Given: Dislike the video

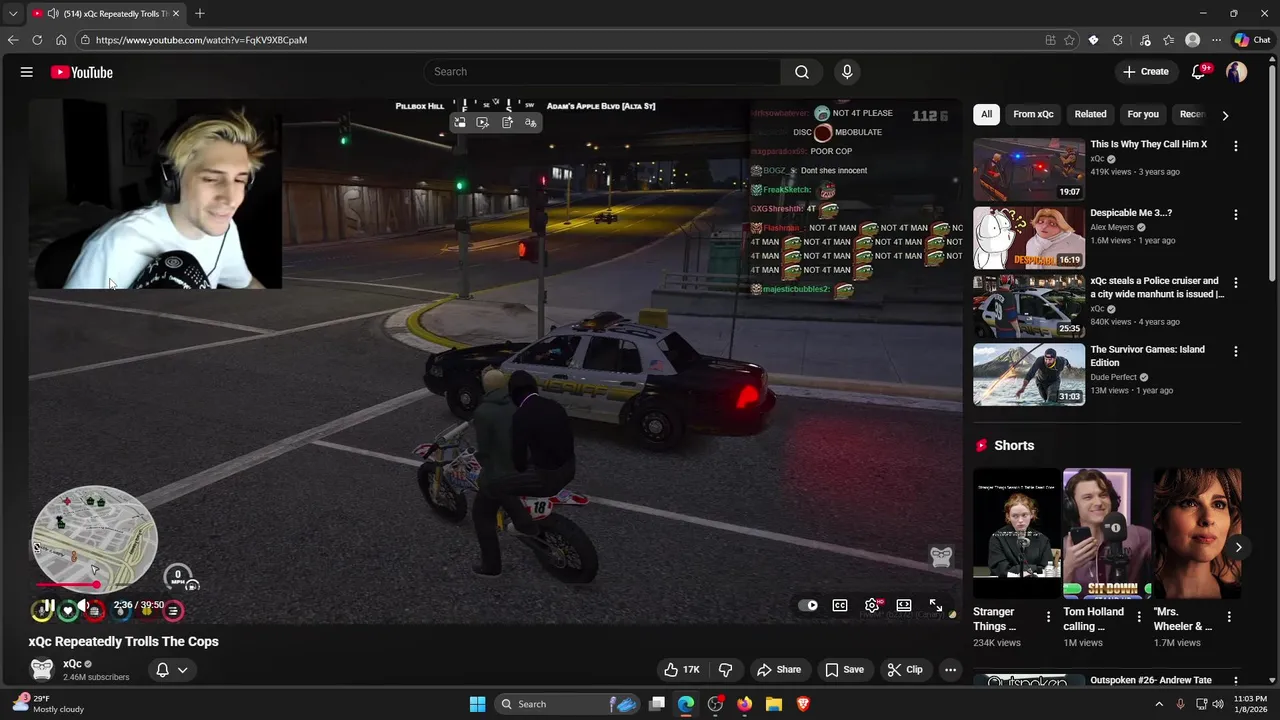Looking at the screenshot, I should click(726, 670).
